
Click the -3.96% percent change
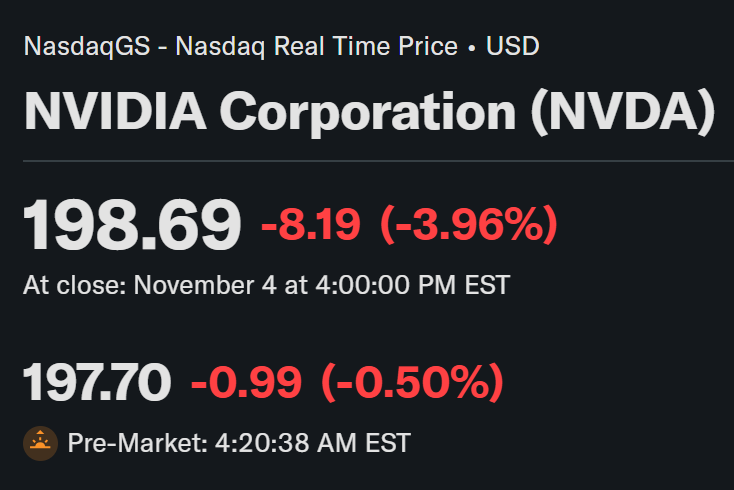[x=468, y=226]
